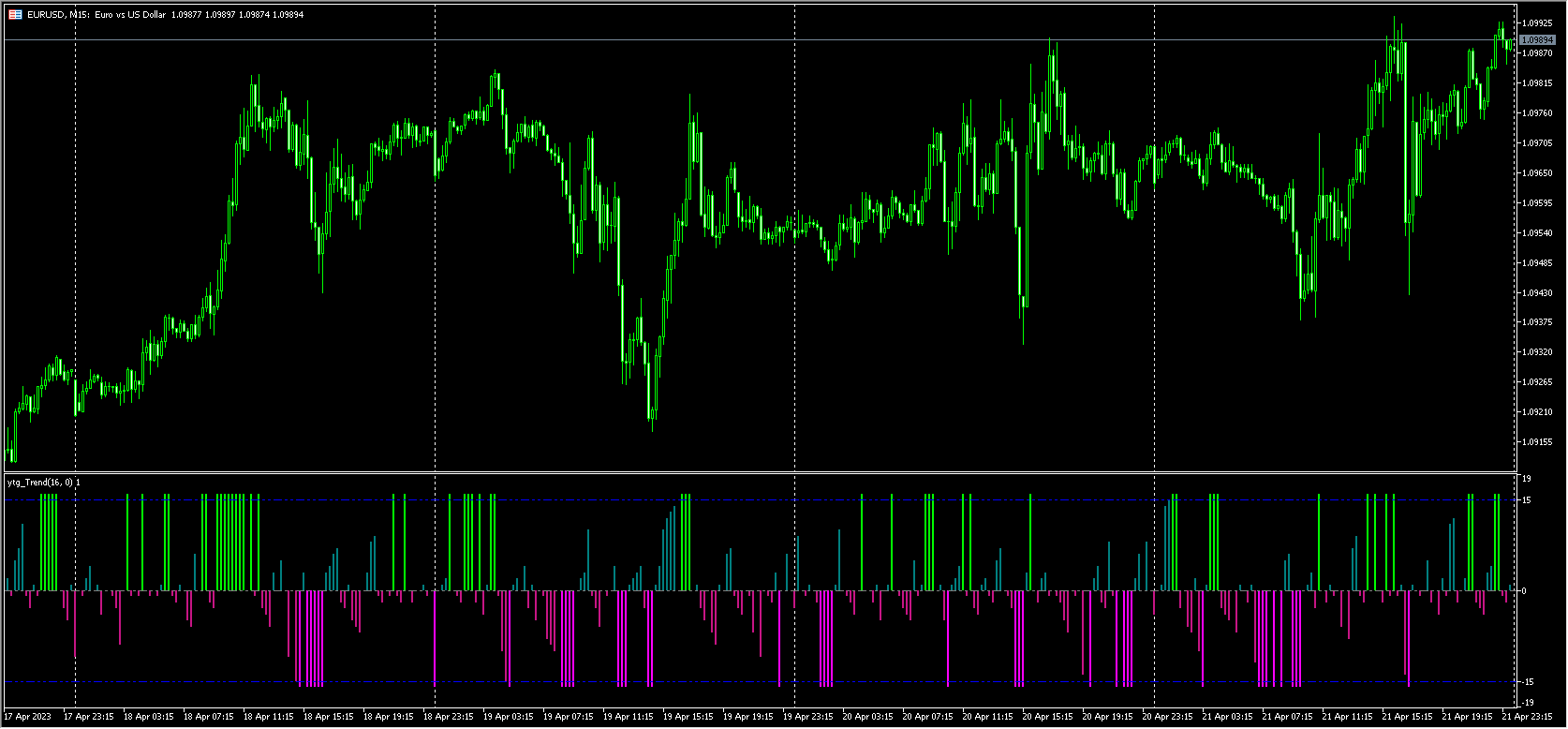The image size is (1568, 729).
Task: Click the indicator scale value 15
Action: coord(1526,500)
